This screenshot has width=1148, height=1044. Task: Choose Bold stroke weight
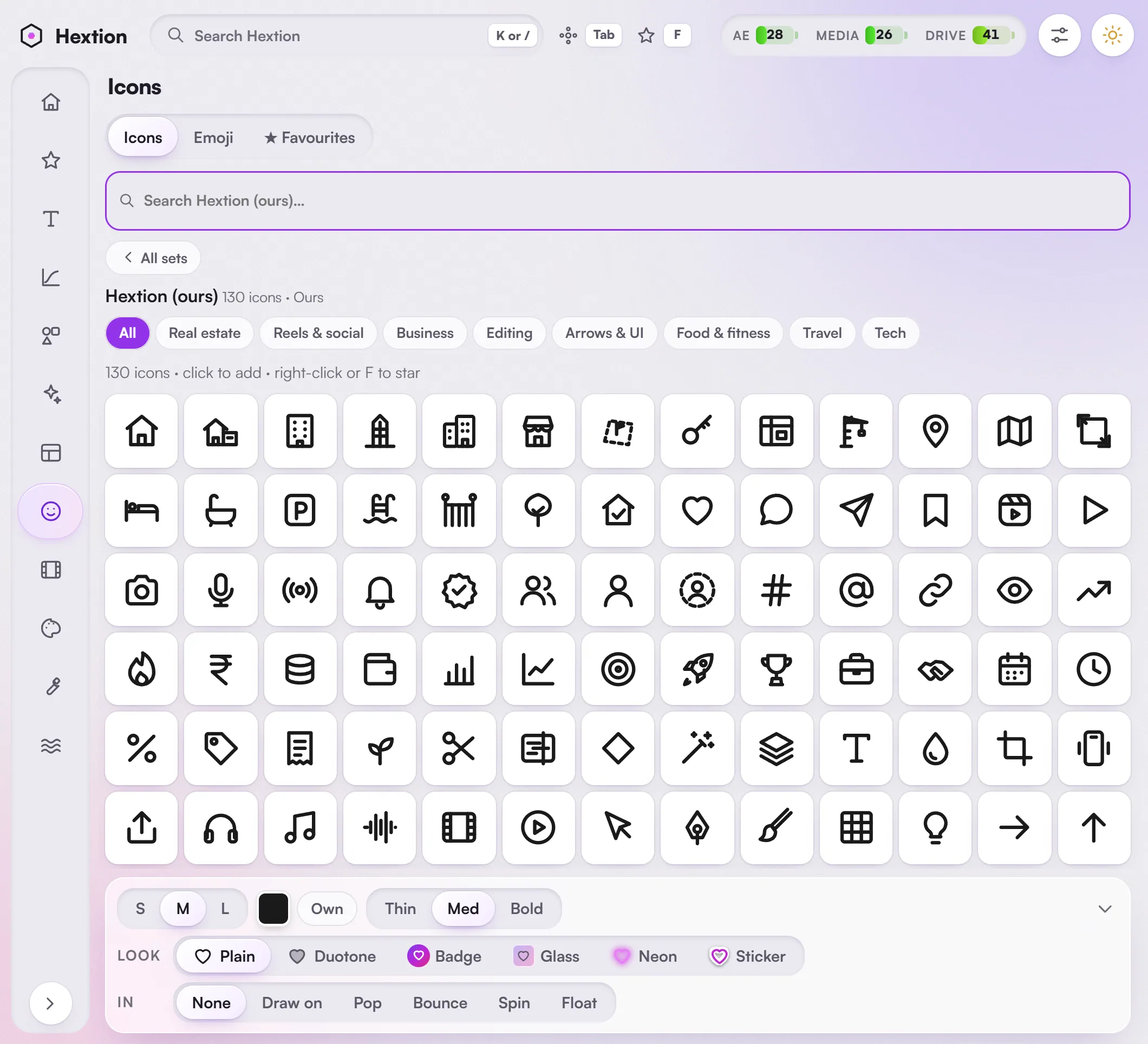pos(527,909)
